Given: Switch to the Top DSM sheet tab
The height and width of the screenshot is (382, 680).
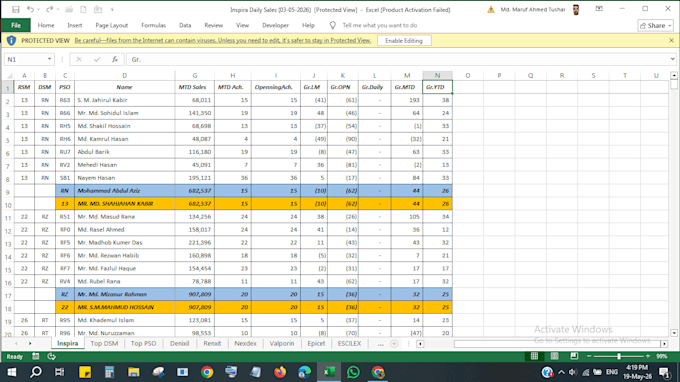Looking at the screenshot, I should coord(104,343).
